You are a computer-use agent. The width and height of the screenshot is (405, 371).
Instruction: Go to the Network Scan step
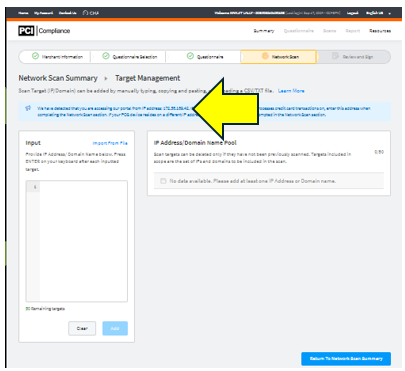point(278,57)
